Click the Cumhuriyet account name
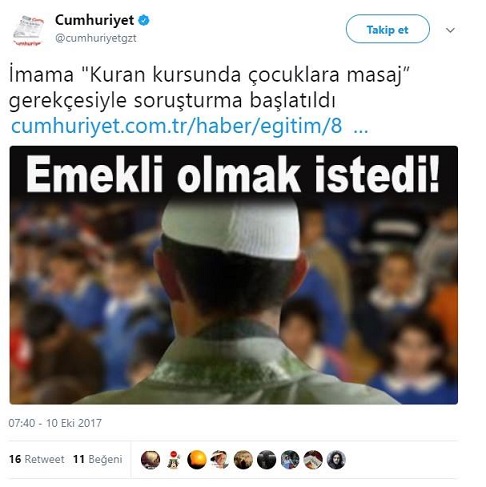 coord(95,20)
